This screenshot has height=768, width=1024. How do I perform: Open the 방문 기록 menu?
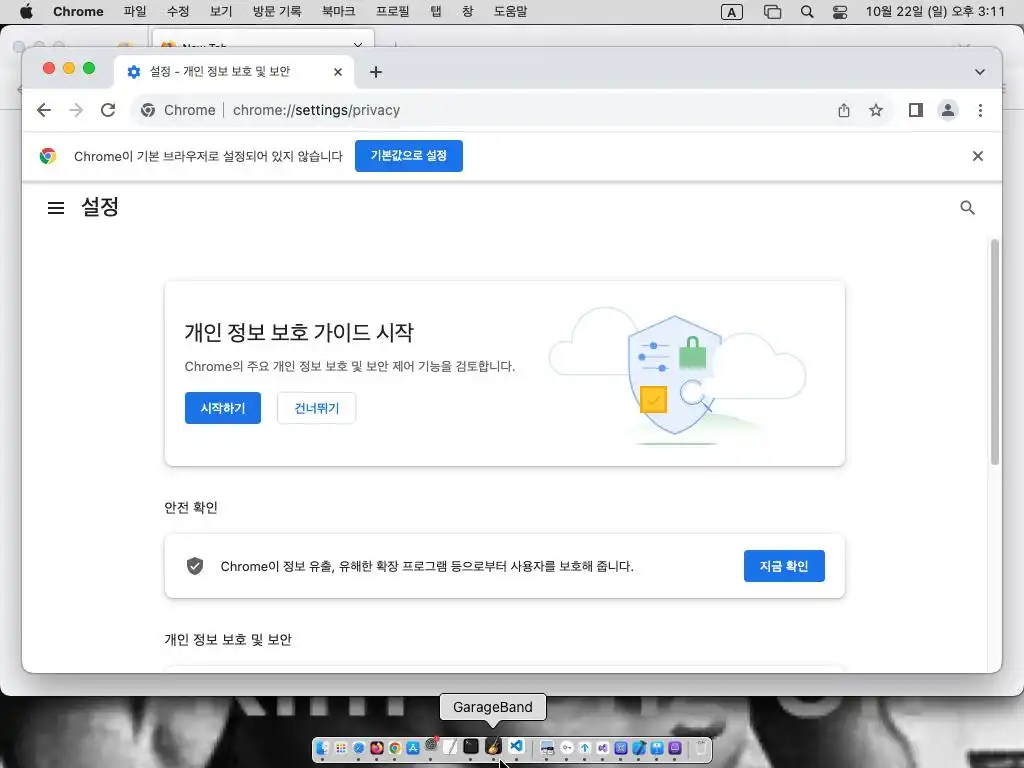tap(277, 12)
